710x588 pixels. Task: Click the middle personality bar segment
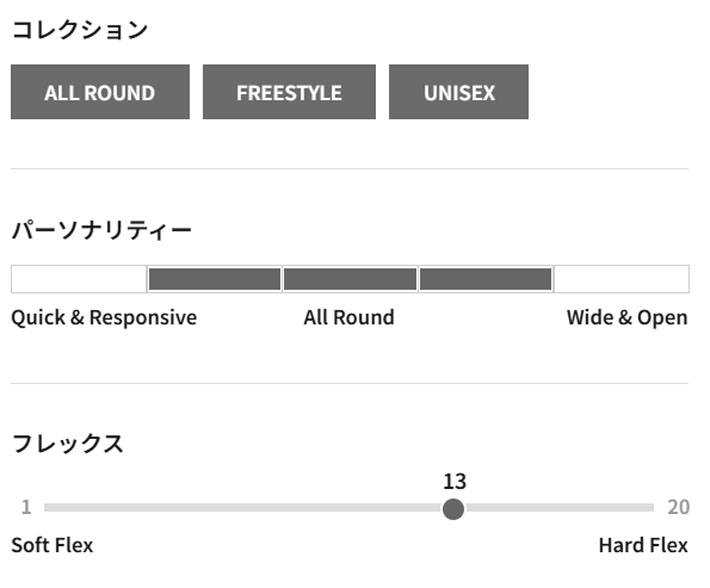click(350, 279)
